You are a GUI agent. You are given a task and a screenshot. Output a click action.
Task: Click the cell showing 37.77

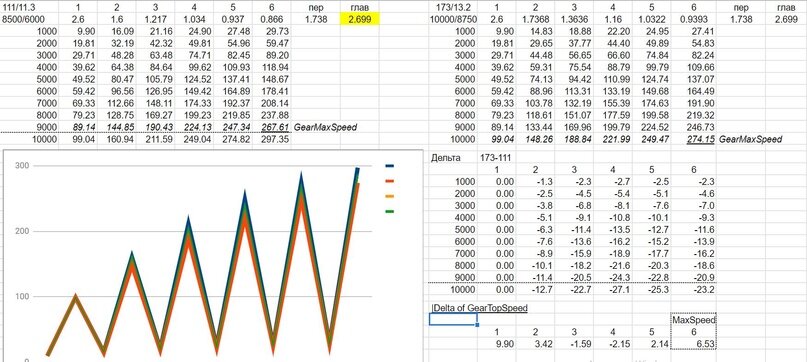pos(574,43)
